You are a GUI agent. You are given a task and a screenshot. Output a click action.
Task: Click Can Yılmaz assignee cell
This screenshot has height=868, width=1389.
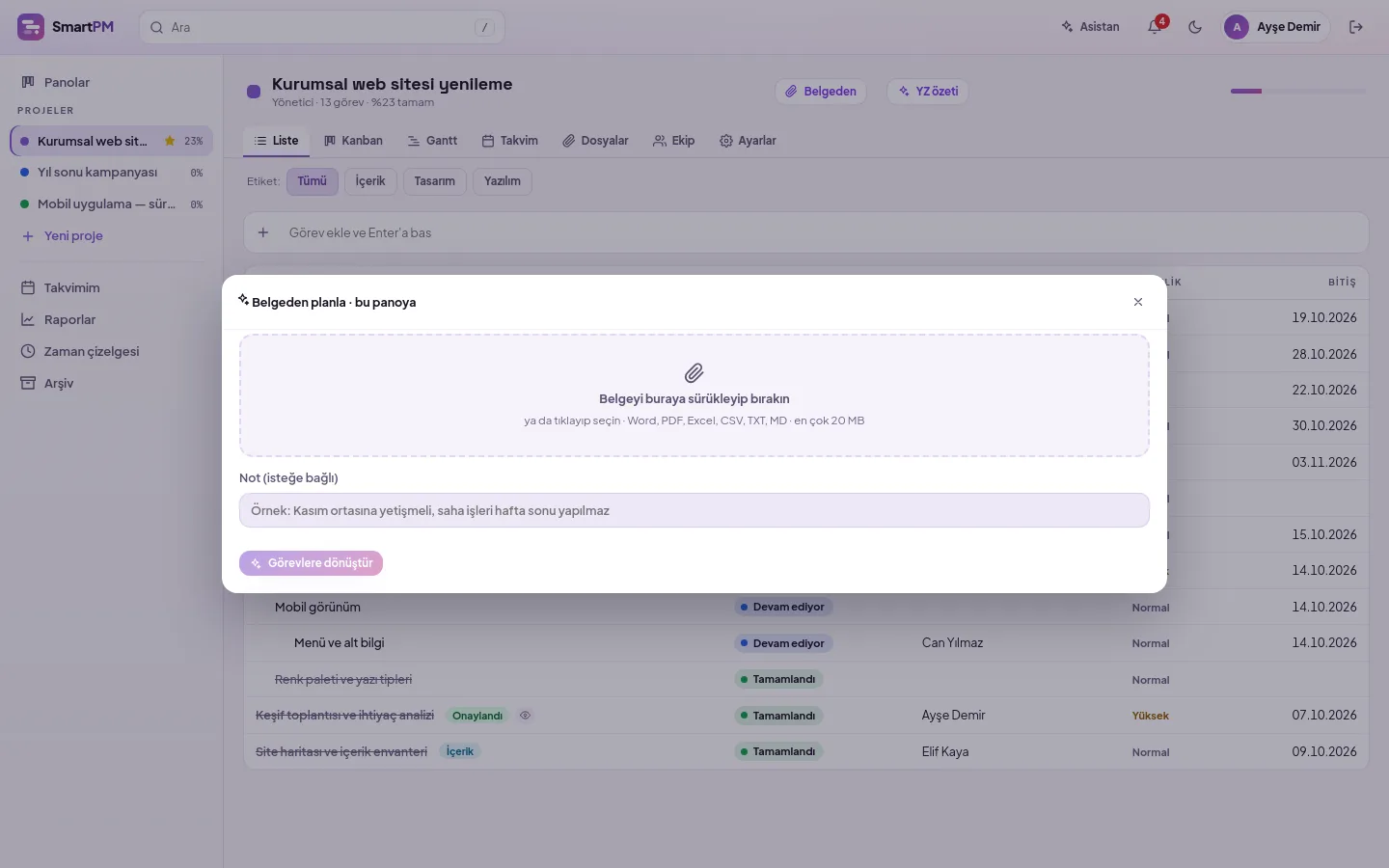953,643
